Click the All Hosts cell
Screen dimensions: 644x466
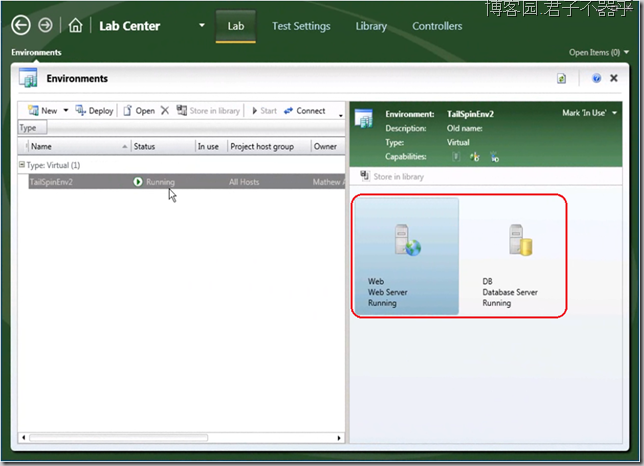click(244, 182)
